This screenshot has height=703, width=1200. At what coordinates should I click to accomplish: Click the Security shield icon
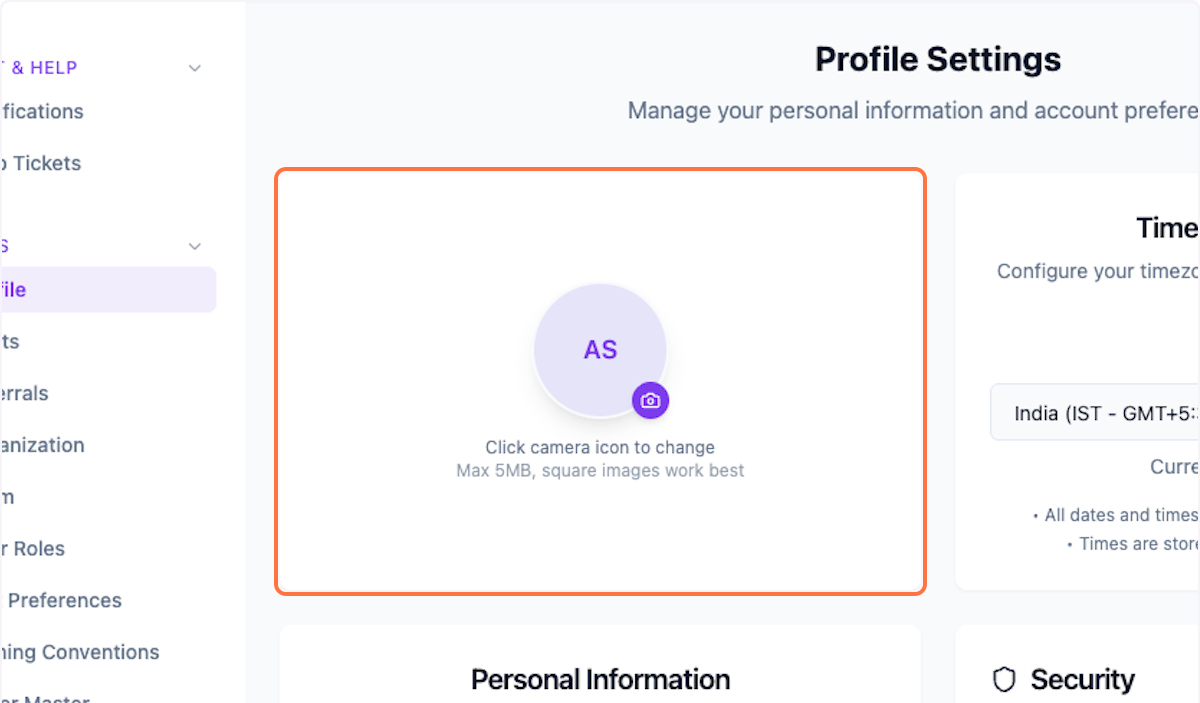pyautogui.click(x=1003, y=679)
